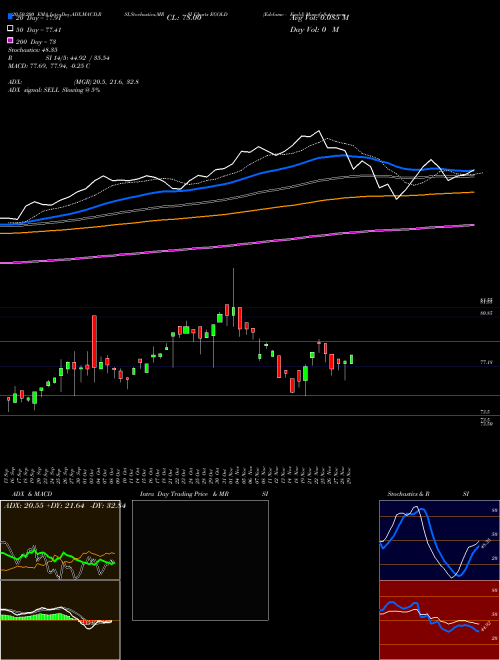Open the empty Intra Day Trading Price chart box

pos(200,560)
